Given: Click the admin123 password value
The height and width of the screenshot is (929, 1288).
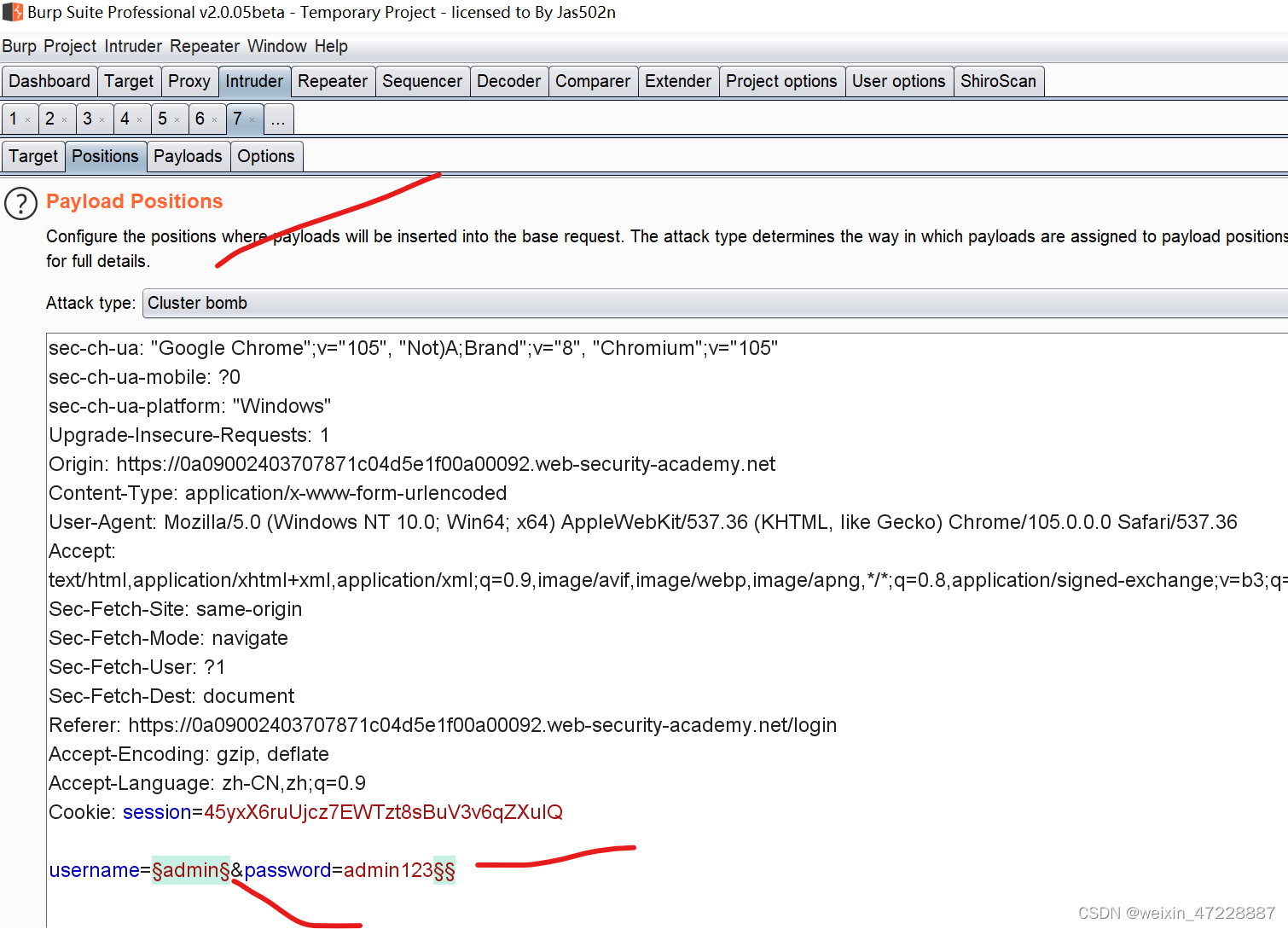Looking at the screenshot, I should 388,870.
